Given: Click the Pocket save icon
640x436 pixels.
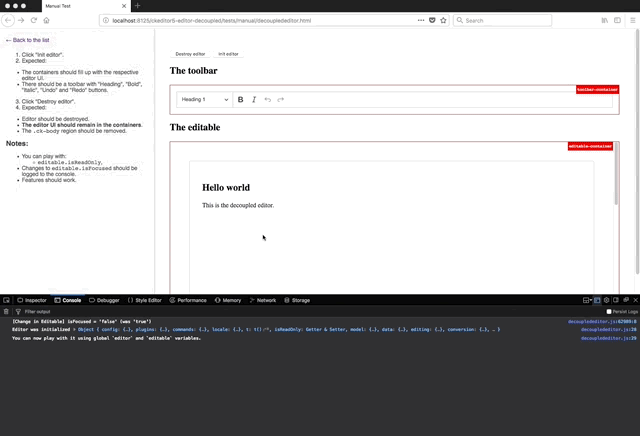Looking at the screenshot, I should [x=432, y=20].
